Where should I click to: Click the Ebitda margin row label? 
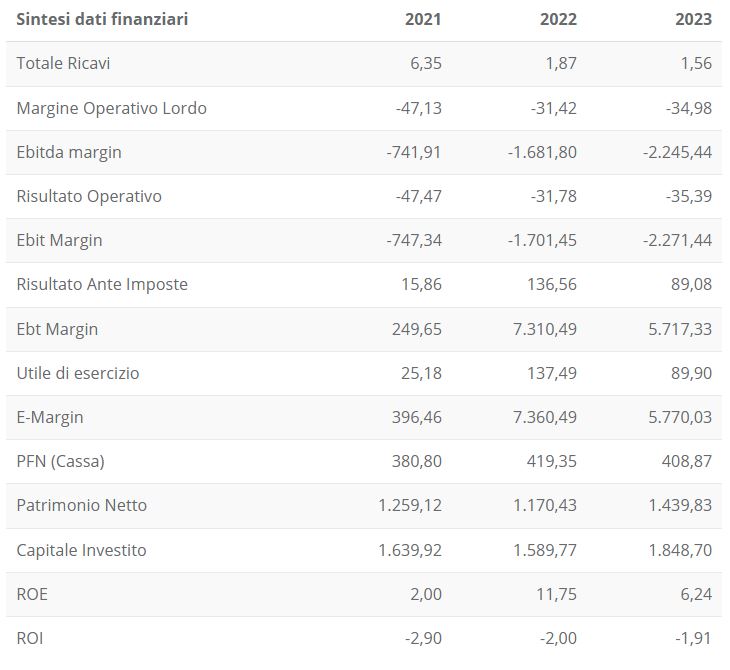(69, 152)
